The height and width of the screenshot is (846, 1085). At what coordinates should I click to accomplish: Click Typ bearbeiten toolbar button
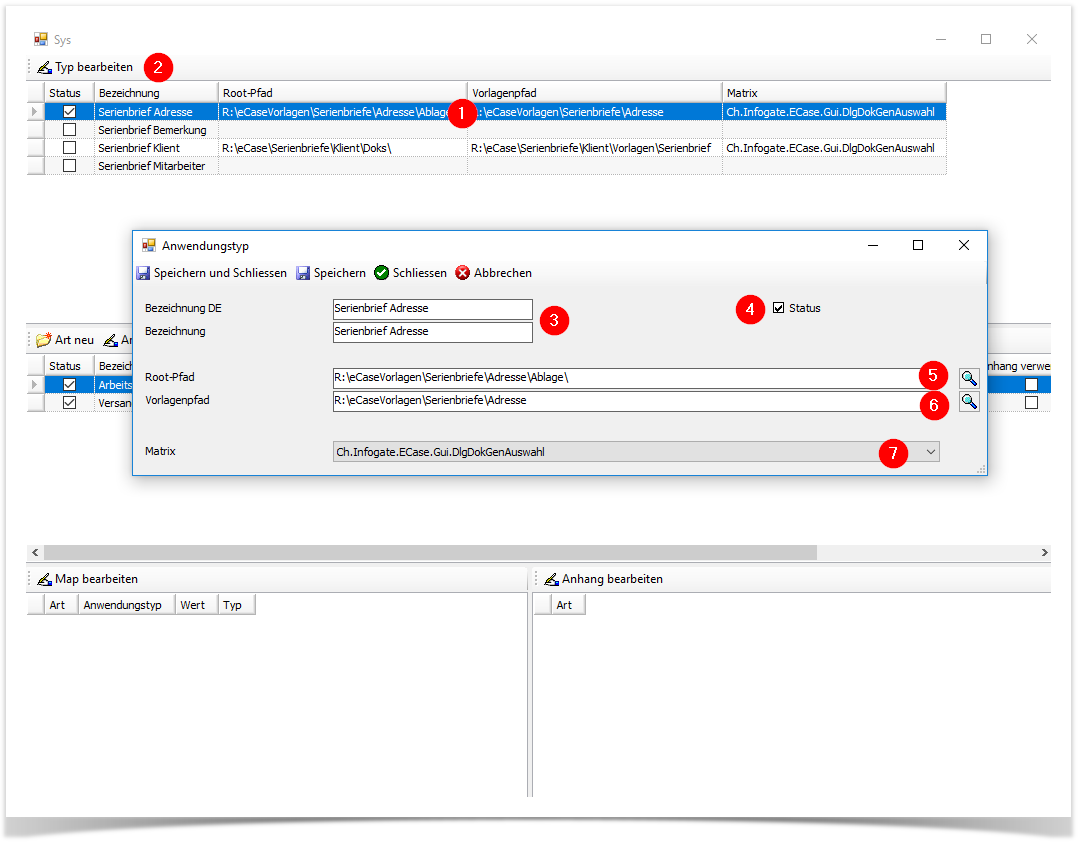[x=85, y=67]
